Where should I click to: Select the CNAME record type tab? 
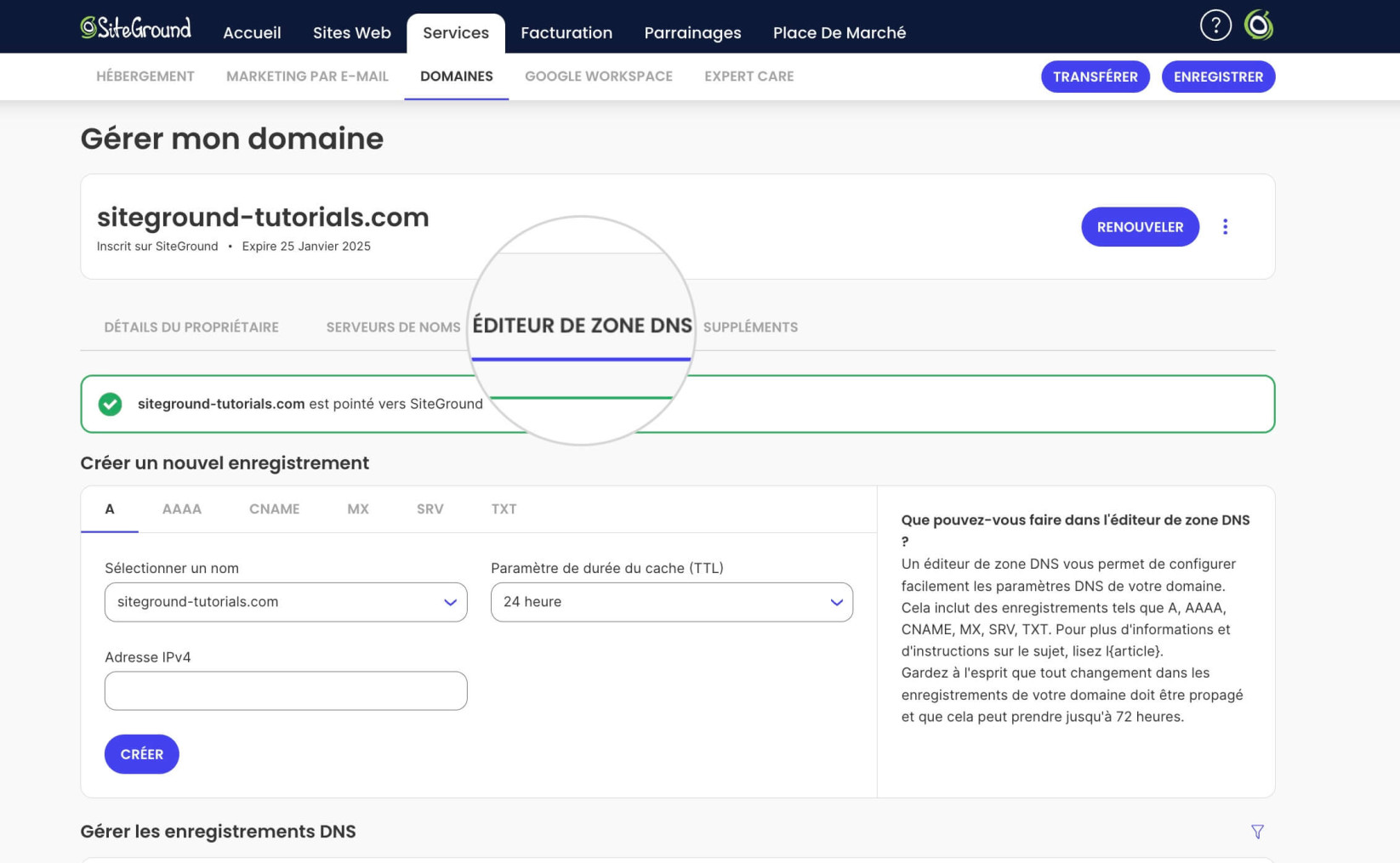(274, 509)
